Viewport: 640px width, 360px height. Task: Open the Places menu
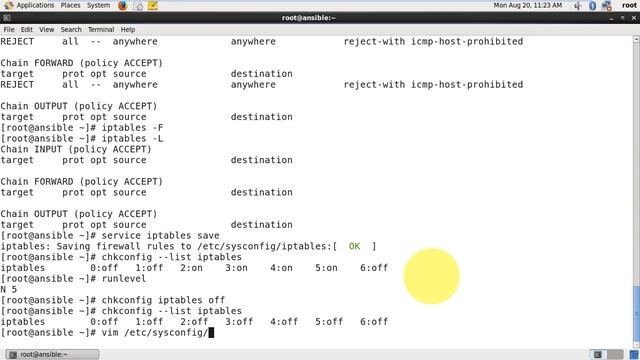pyautogui.click(x=70, y=5)
